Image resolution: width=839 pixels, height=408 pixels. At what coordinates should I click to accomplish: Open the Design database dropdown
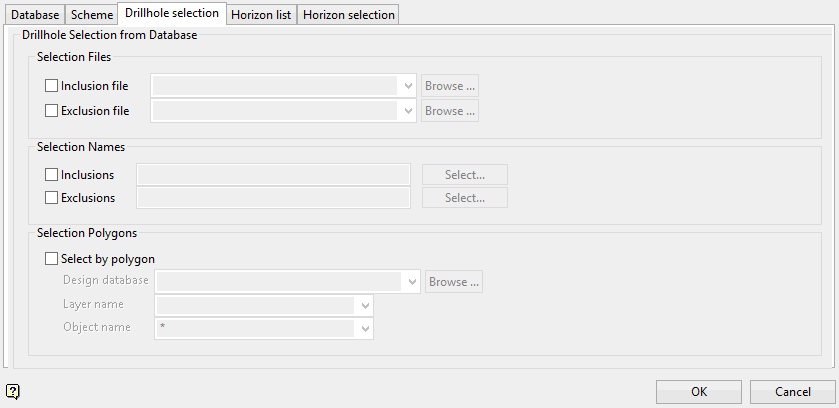click(x=412, y=282)
